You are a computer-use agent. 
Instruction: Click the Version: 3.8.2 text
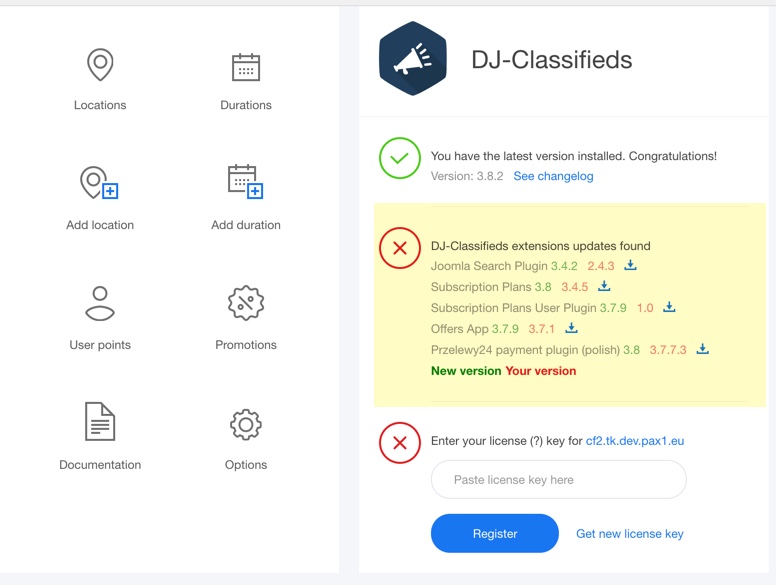(x=467, y=176)
